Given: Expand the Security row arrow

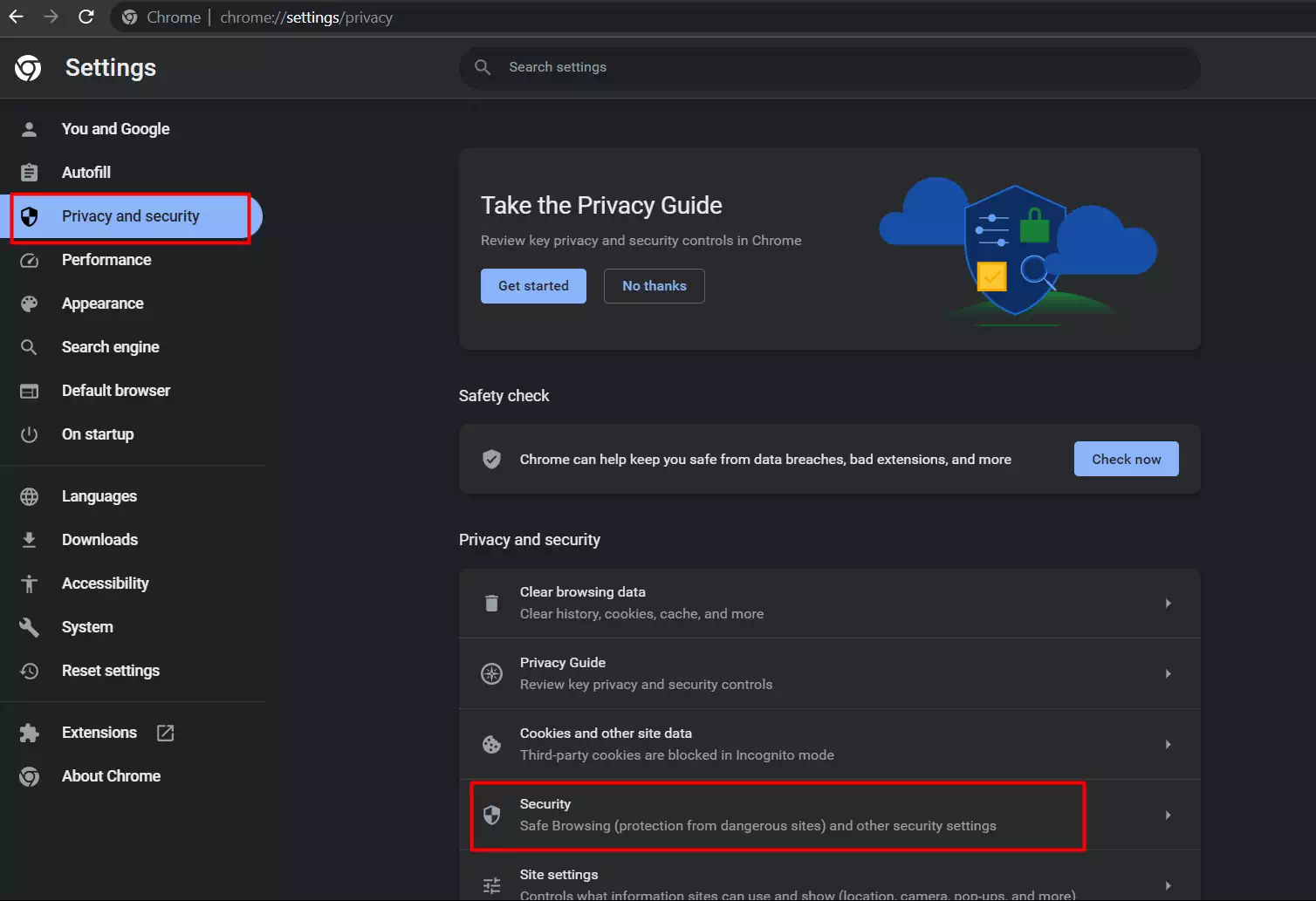Looking at the screenshot, I should [1168, 815].
